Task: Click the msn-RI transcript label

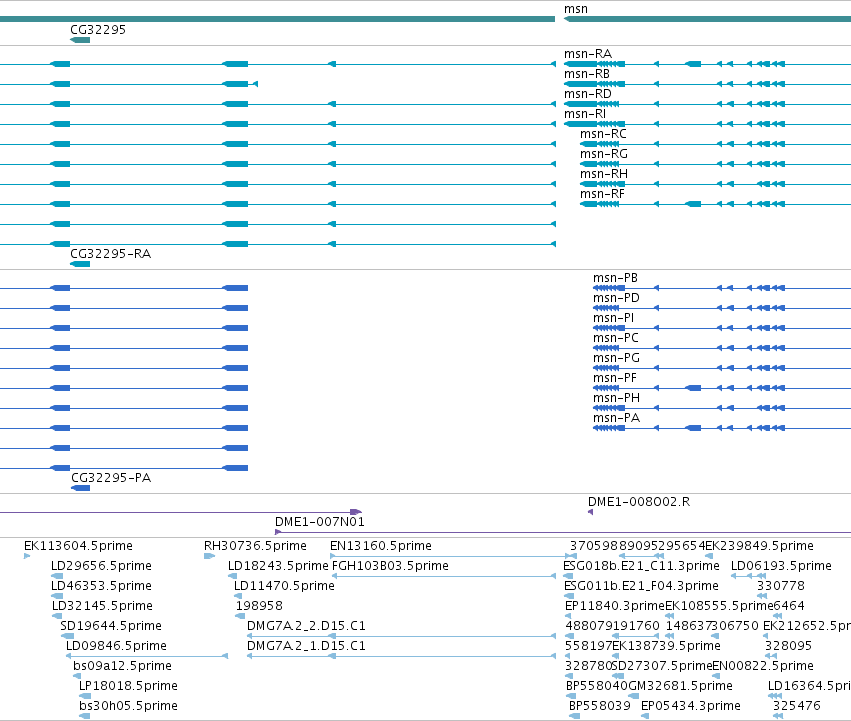Action: 585,114
